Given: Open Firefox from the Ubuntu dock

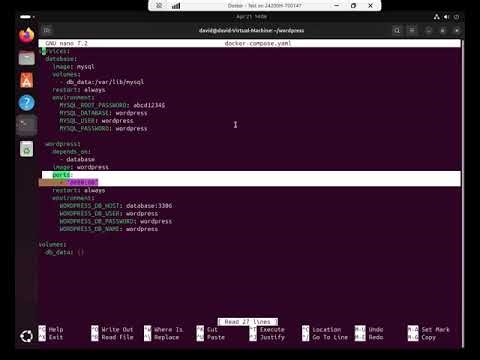Looking at the screenshot, I should 26,36.
